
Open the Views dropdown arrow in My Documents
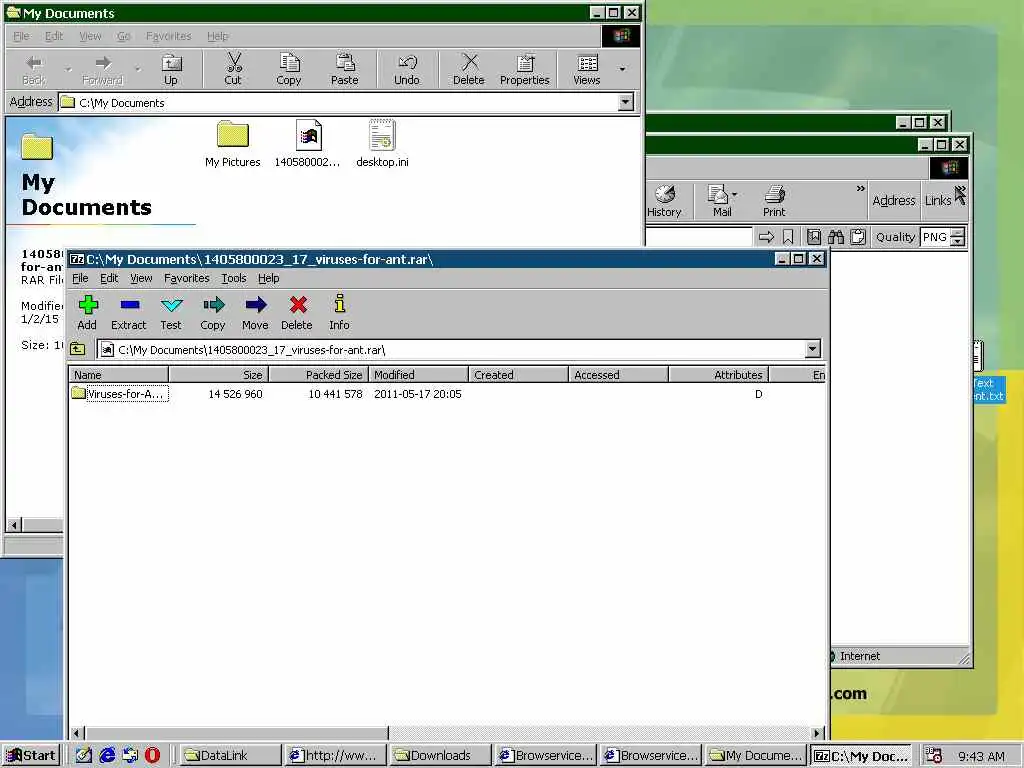click(x=622, y=69)
